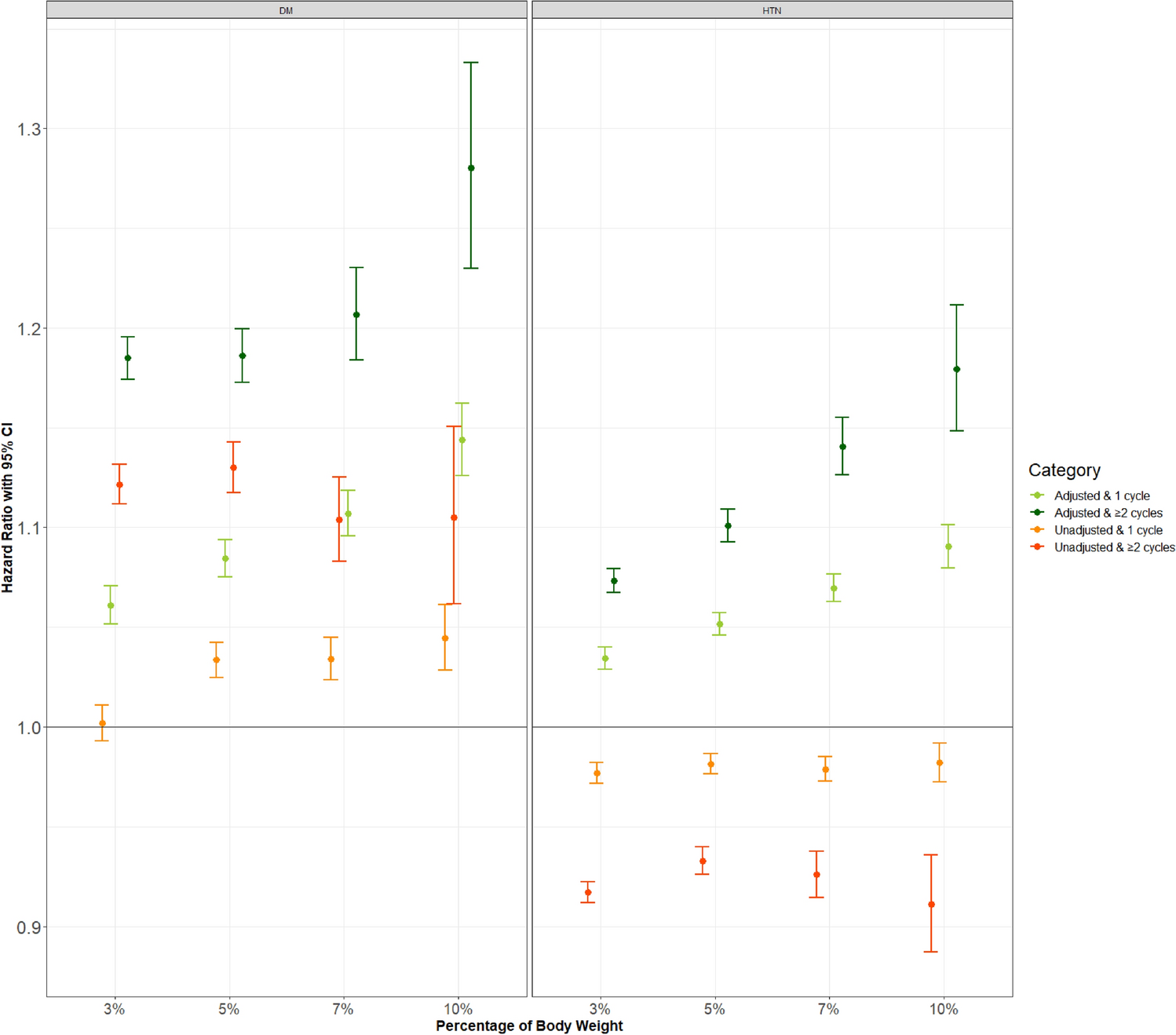
Task: Click the 3% x-axis label under DM panel
Action: (x=115, y=1009)
